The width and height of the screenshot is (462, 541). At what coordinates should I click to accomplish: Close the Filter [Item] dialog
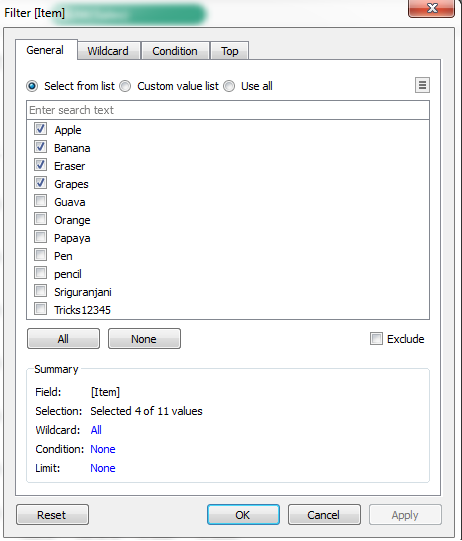tap(432, 8)
